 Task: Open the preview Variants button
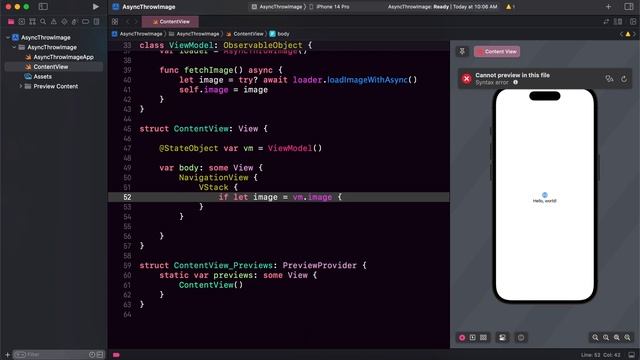(x=483, y=338)
